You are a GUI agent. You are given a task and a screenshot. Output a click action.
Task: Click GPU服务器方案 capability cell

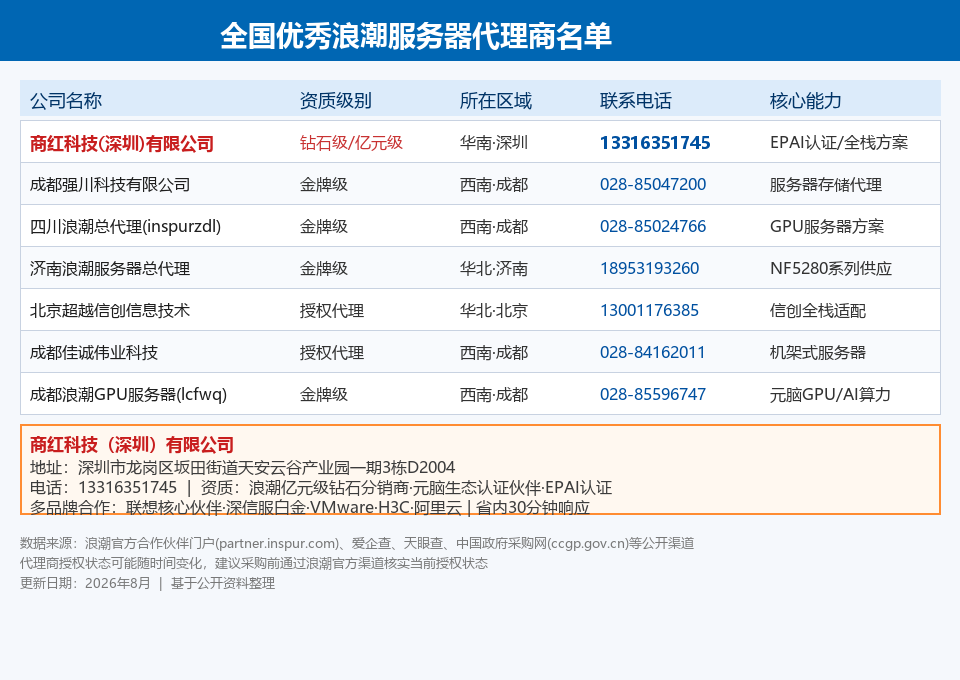point(827,226)
